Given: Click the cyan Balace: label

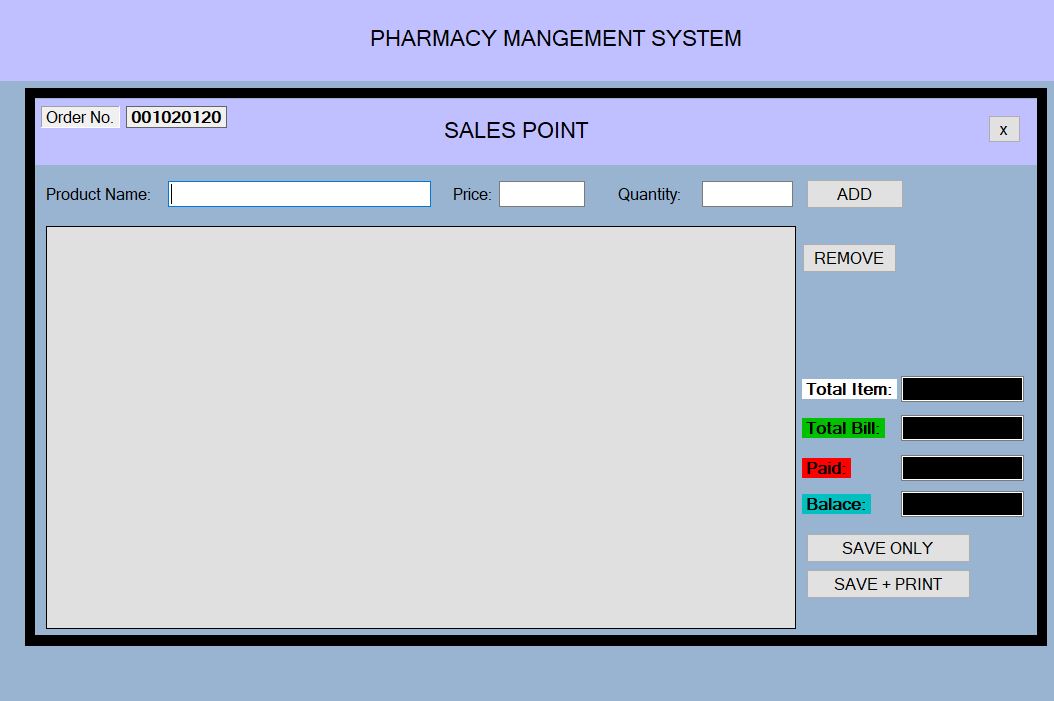Looking at the screenshot, I should tap(836, 504).
